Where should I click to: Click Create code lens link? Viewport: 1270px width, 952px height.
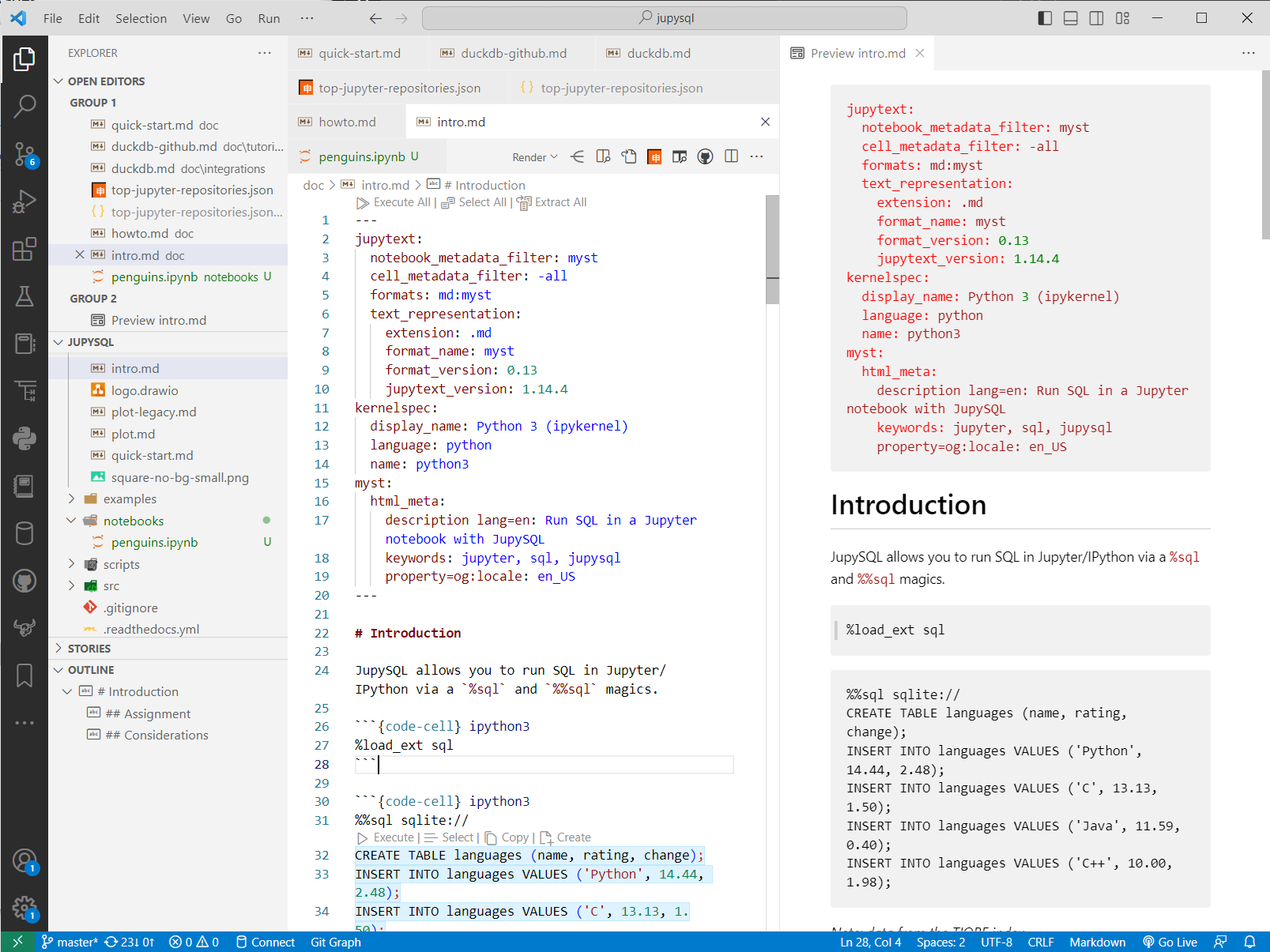pyautogui.click(x=565, y=837)
